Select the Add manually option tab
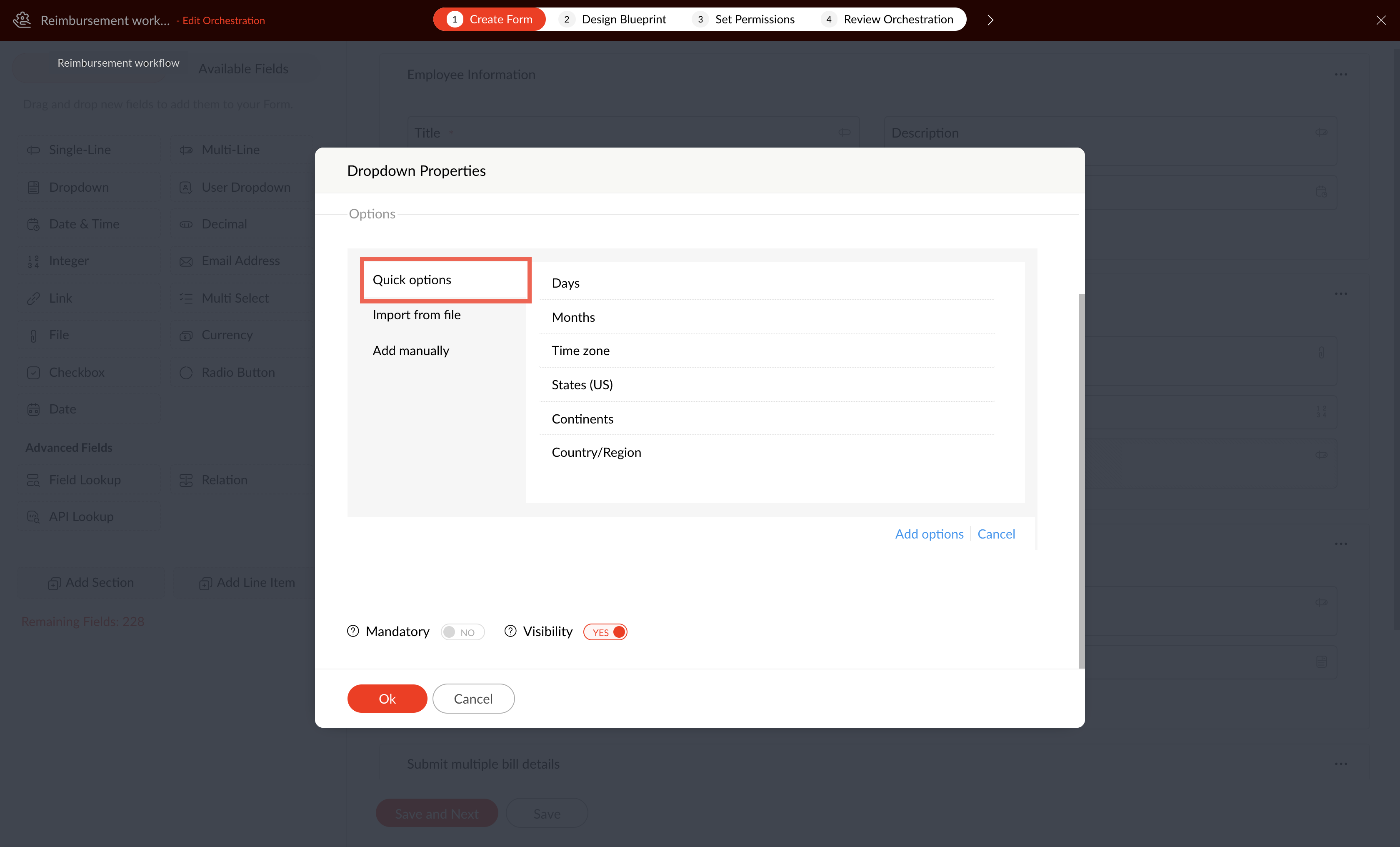The width and height of the screenshot is (1400, 847). [410, 351]
